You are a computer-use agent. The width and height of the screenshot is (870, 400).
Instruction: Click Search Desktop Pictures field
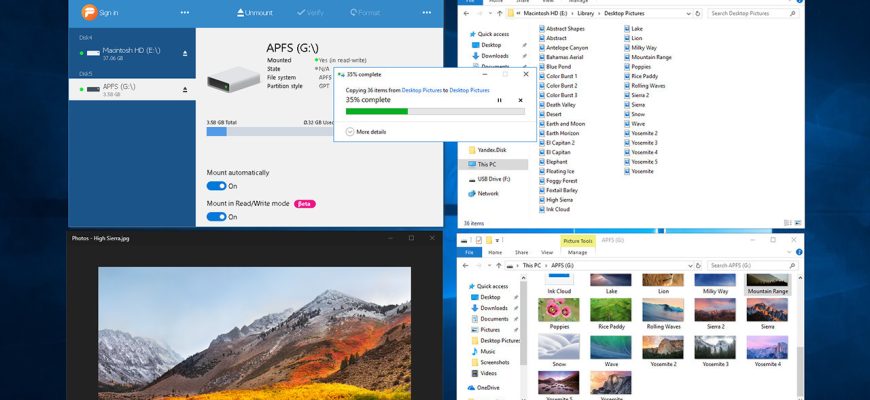(751, 13)
